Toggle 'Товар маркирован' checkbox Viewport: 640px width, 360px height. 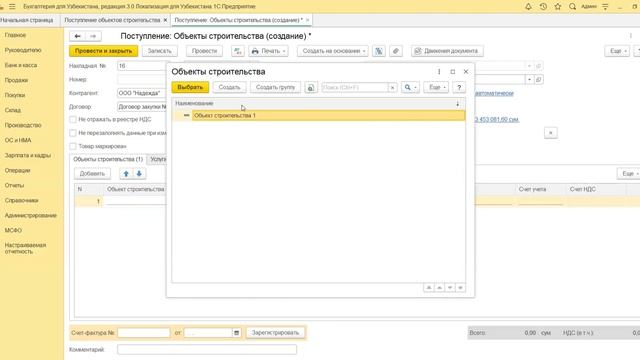(x=73, y=146)
